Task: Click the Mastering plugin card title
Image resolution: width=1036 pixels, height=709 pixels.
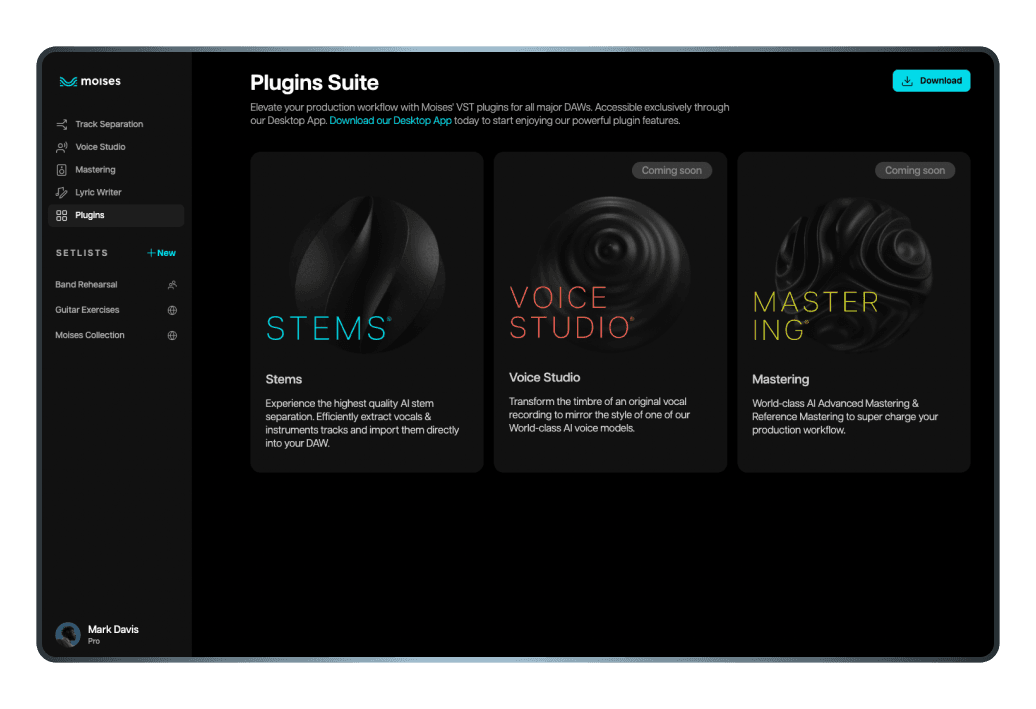Action: 780,379
